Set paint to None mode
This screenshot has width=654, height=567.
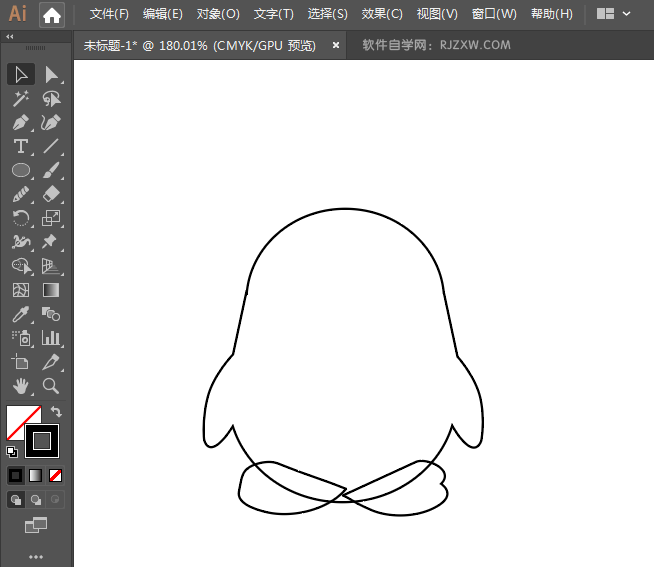(x=56, y=475)
